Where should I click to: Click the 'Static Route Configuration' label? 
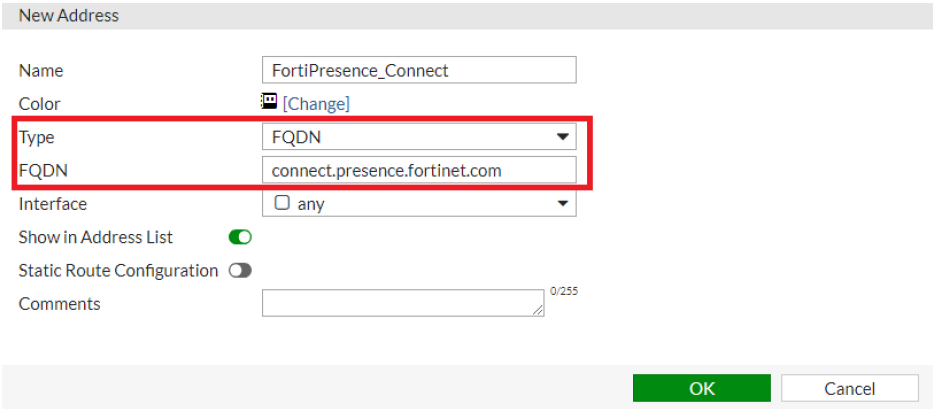118,270
